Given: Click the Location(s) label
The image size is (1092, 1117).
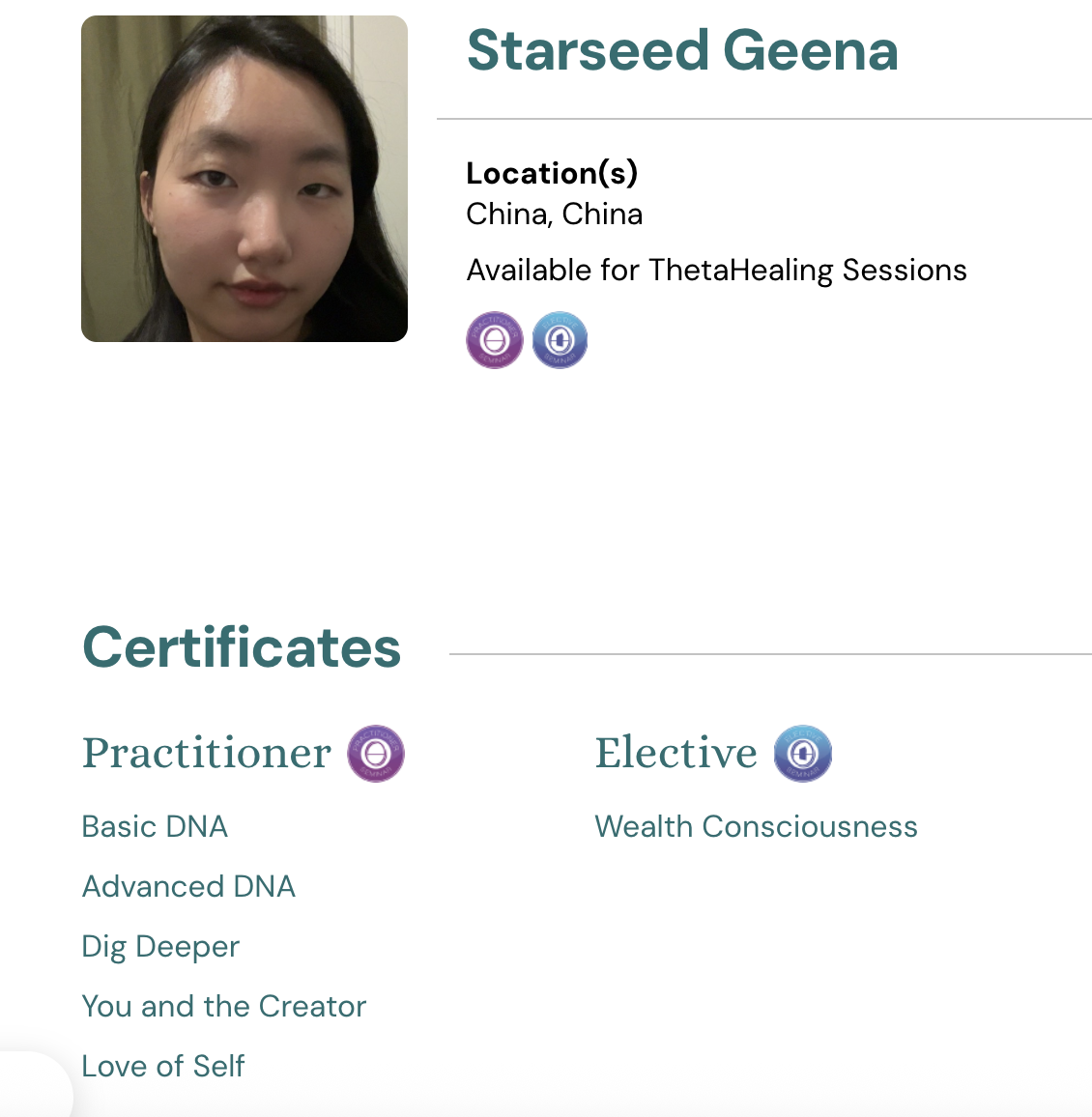Looking at the screenshot, I should [552, 173].
